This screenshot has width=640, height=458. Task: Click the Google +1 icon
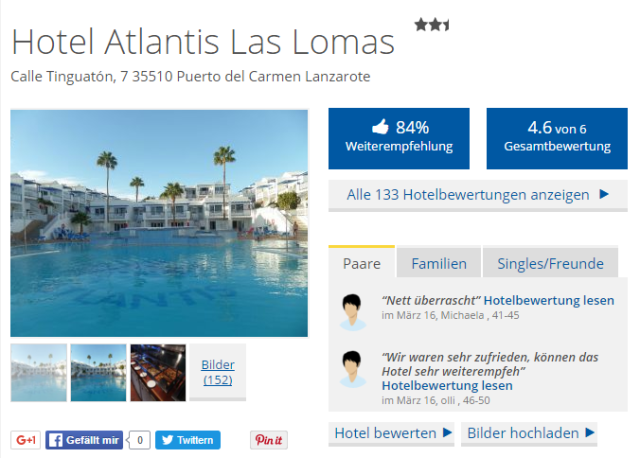click(25, 440)
